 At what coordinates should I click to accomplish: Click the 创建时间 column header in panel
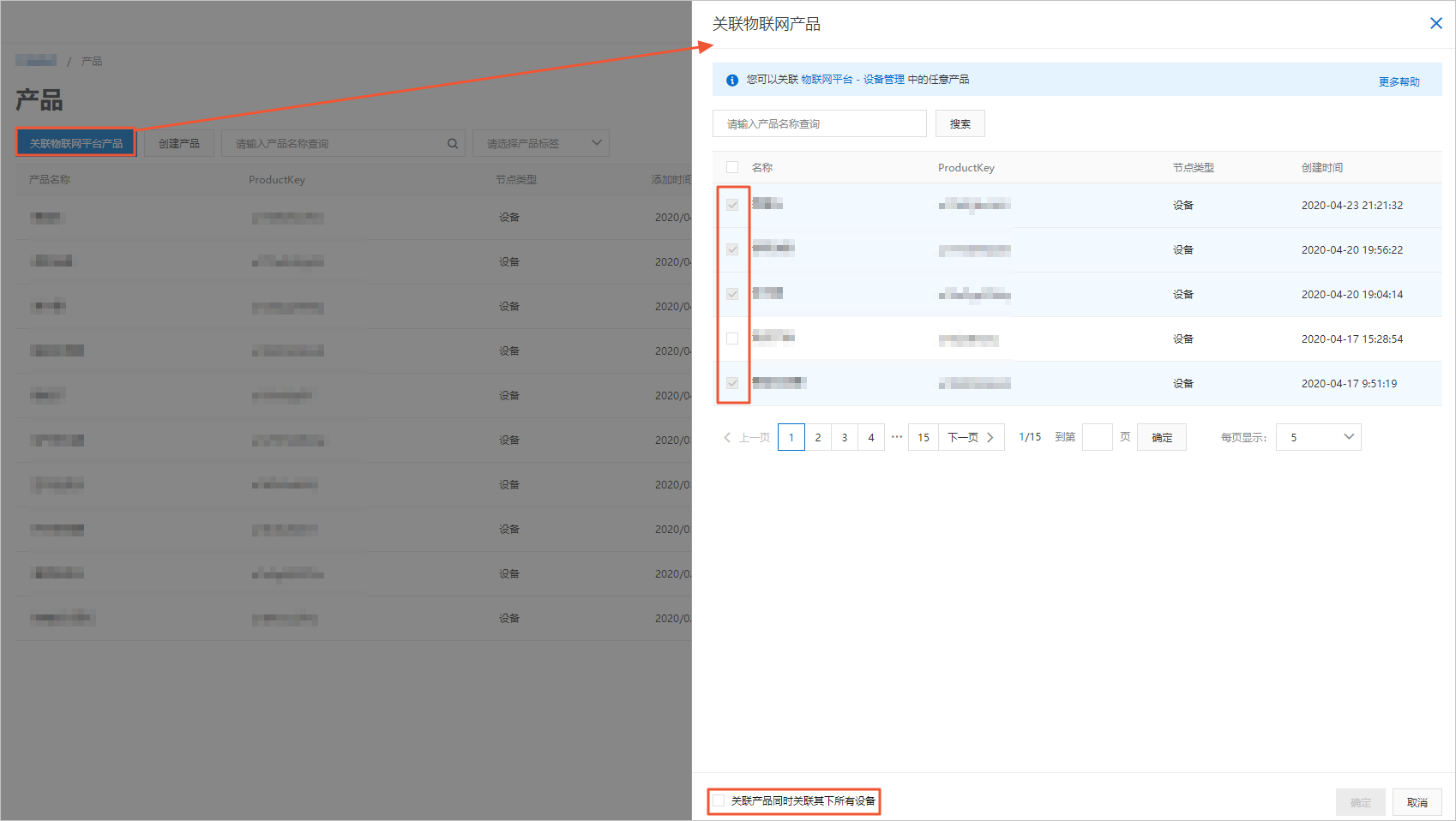[1322, 167]
